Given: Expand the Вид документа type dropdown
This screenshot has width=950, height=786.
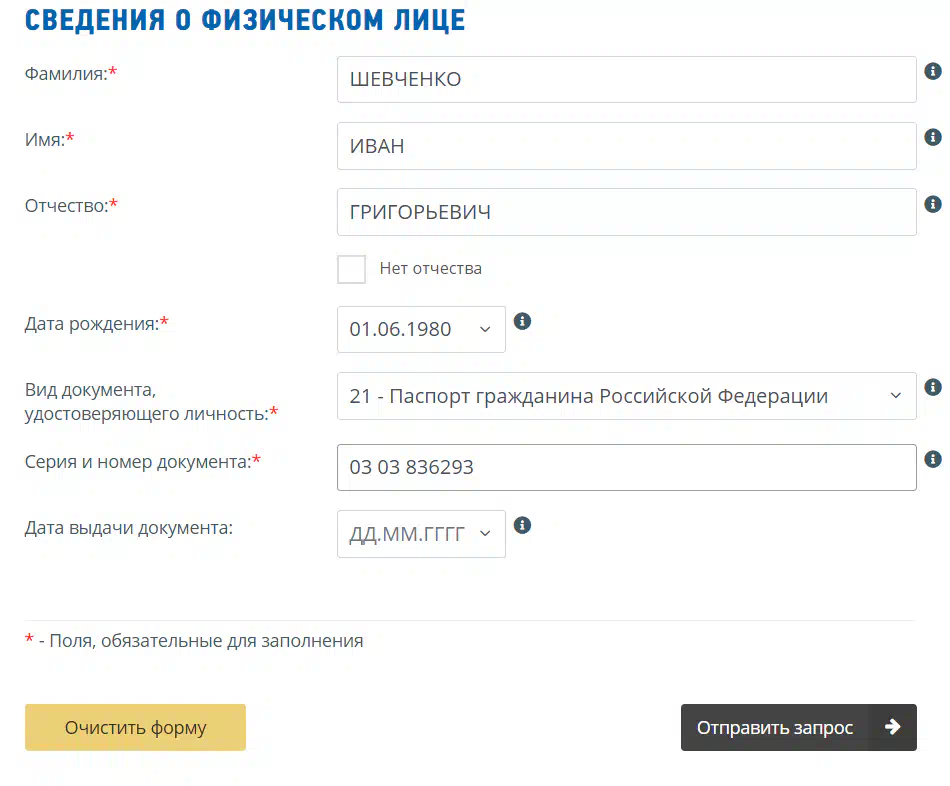Looking at the screenshot, I should pos(626,396).
